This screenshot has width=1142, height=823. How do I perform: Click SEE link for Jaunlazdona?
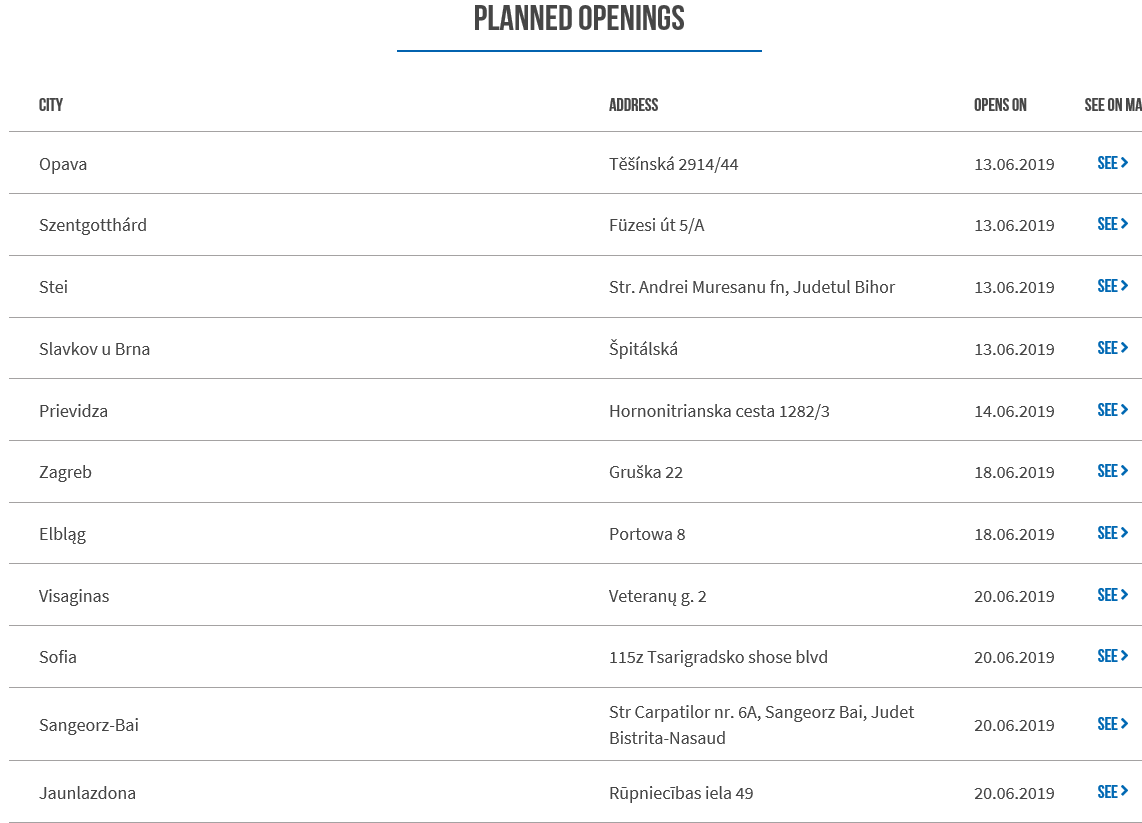click(1112, 792)
